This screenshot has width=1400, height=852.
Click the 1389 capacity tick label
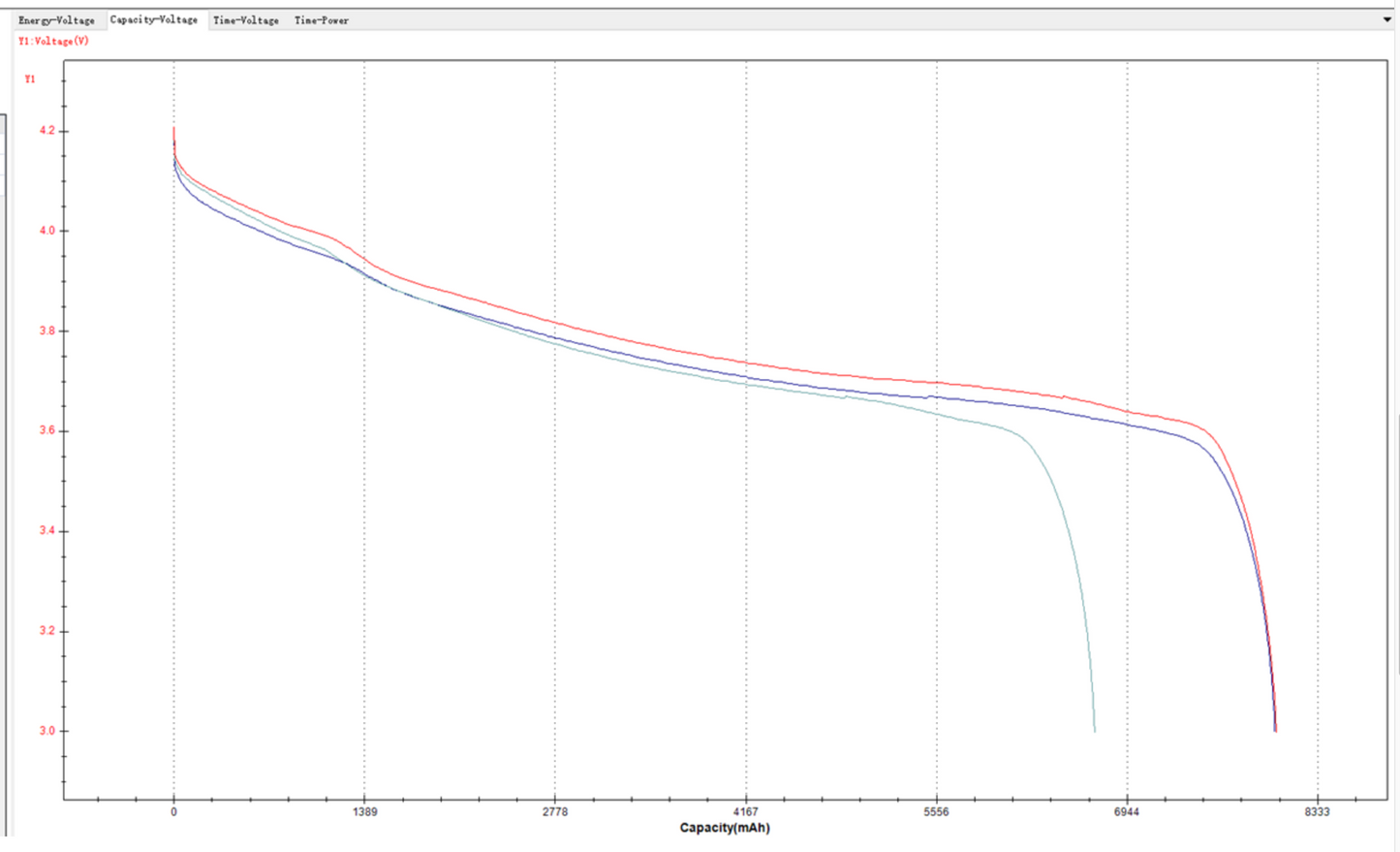364,812
